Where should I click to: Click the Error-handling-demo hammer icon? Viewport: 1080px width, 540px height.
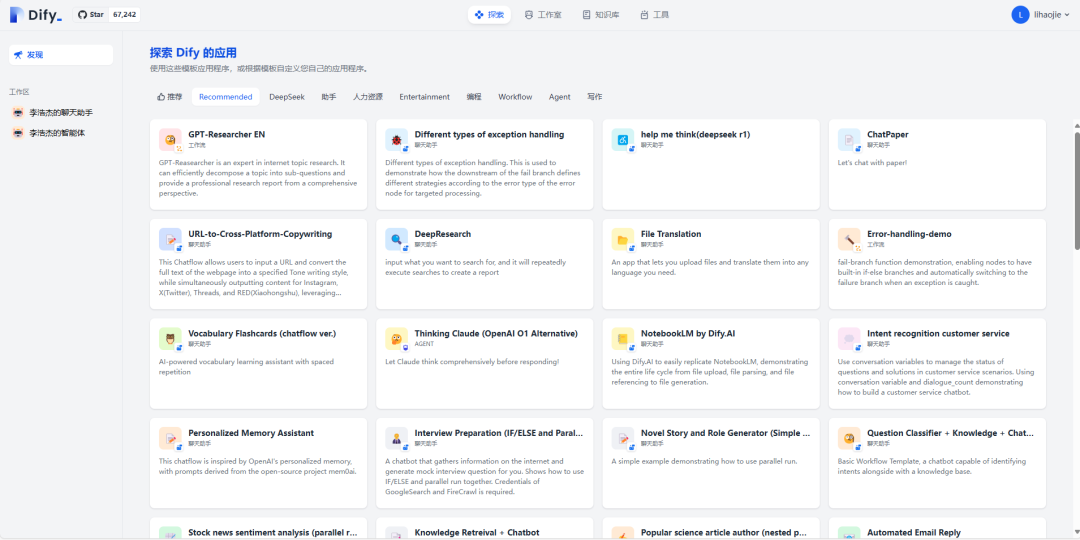849,239
